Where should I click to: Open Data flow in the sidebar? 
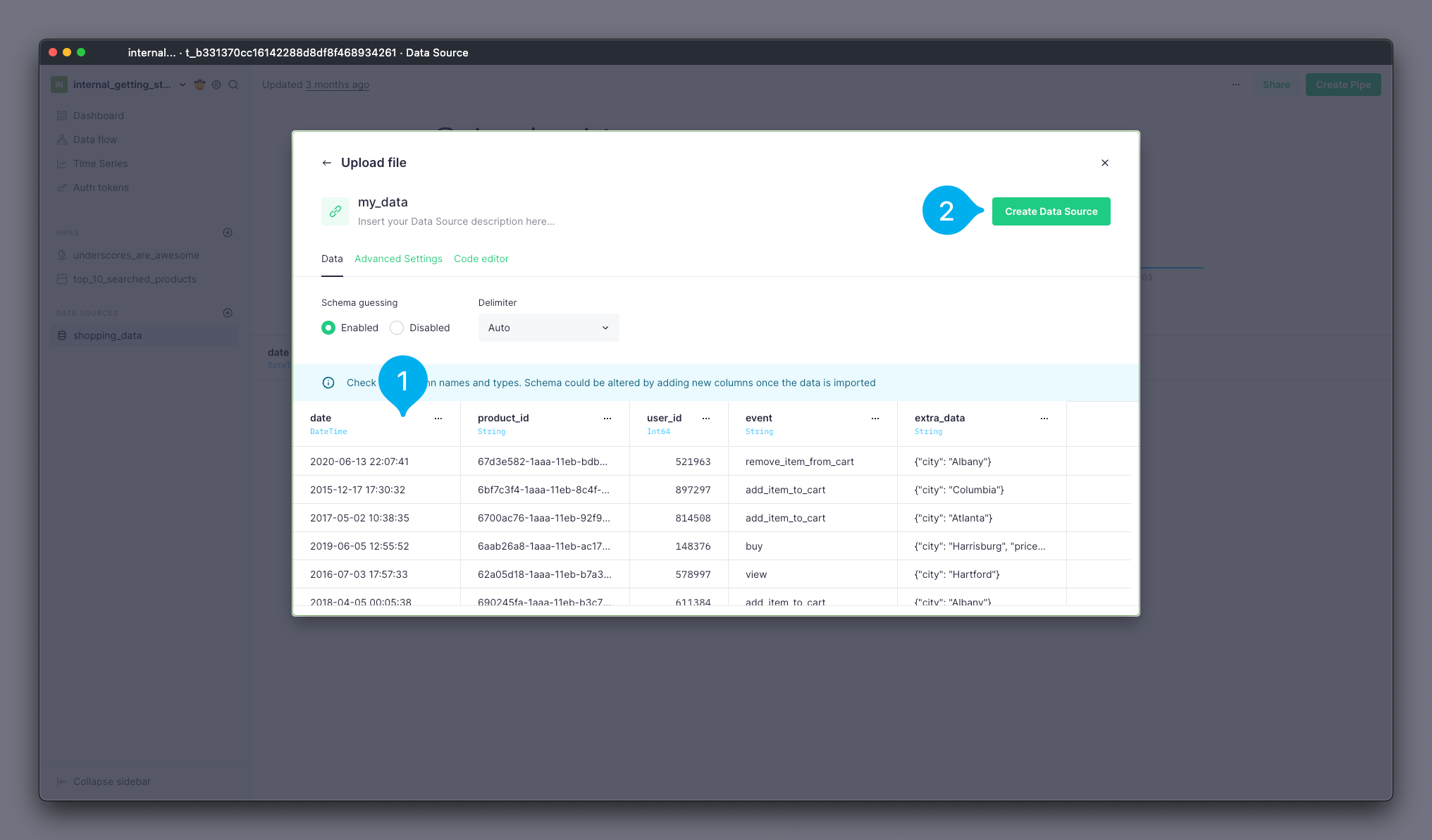click(x=94, y=140)
